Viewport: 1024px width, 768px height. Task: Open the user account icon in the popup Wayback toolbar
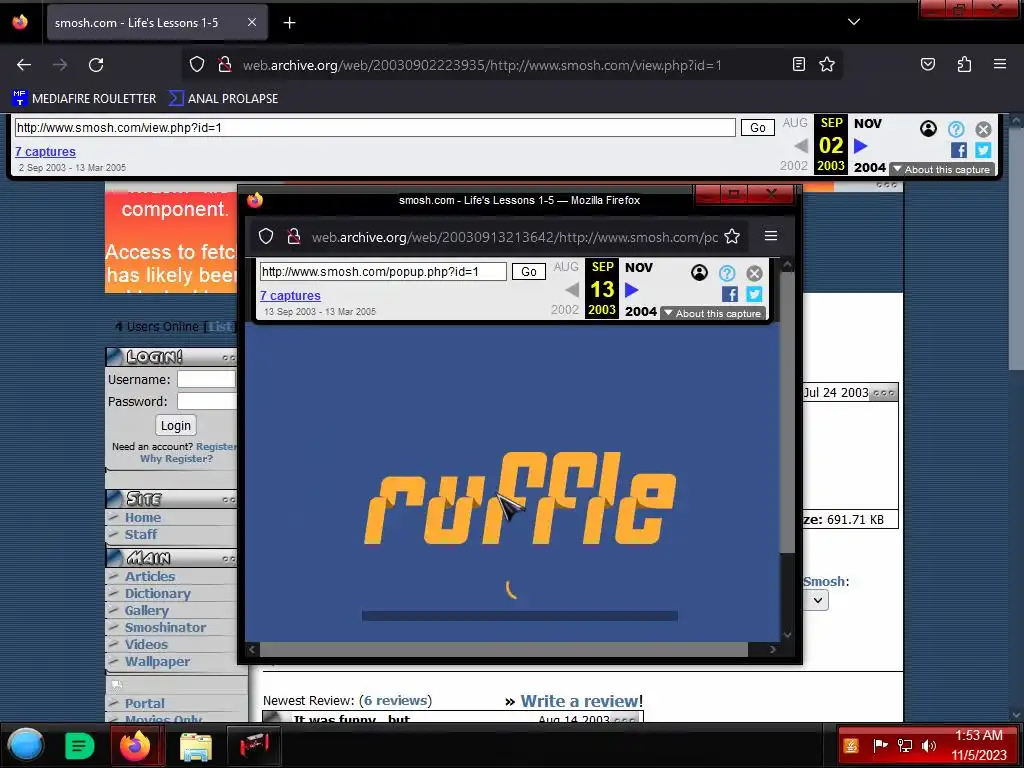(x=699, y=272)
